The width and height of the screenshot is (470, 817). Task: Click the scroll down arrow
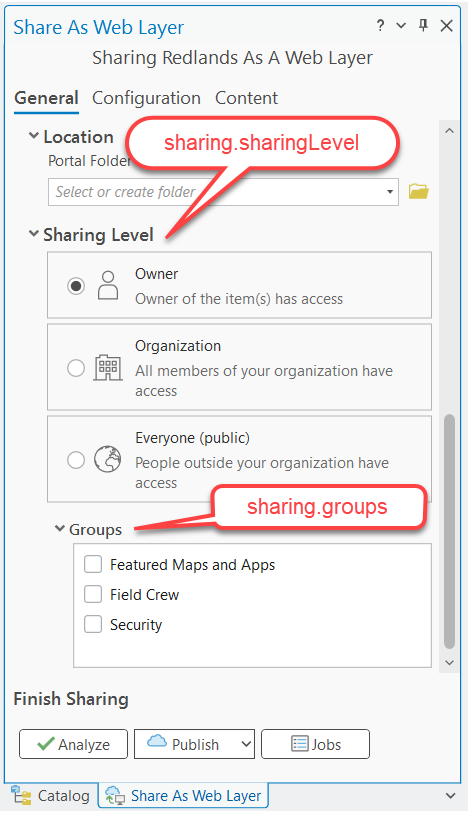[449, 663]
